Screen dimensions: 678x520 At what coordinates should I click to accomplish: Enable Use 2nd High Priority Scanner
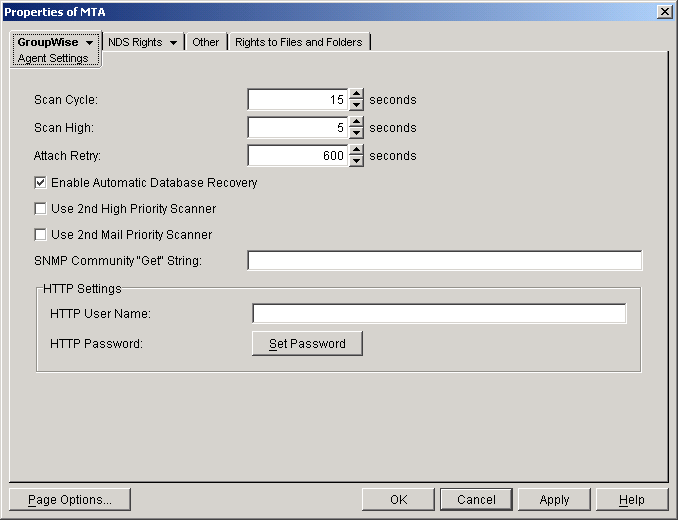[x=40, y=209]
